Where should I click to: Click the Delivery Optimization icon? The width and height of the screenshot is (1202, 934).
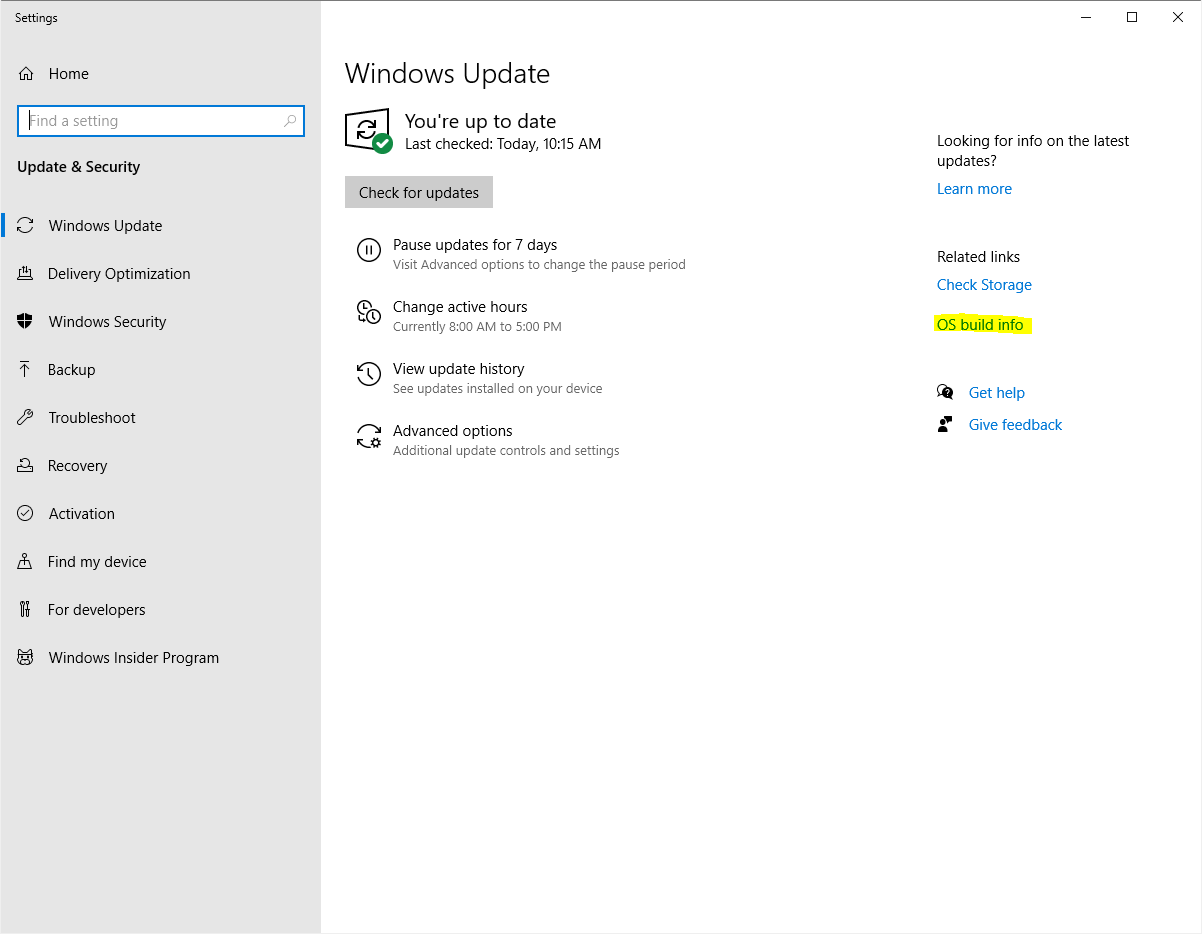pos(26,274)
